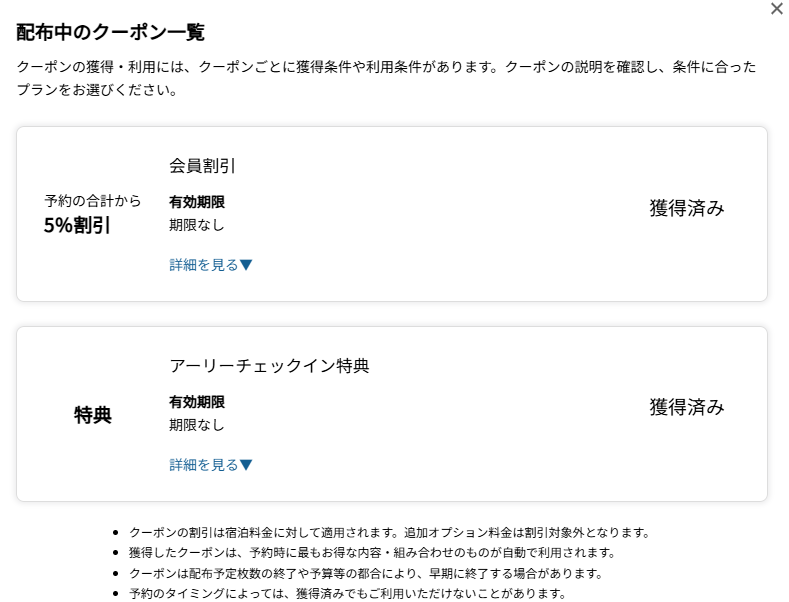The height and width of the screenshot is (602, 789).
Task: Expand 詳細を見る for 会員割引 coupon
Action: click(x=211, y=265)
